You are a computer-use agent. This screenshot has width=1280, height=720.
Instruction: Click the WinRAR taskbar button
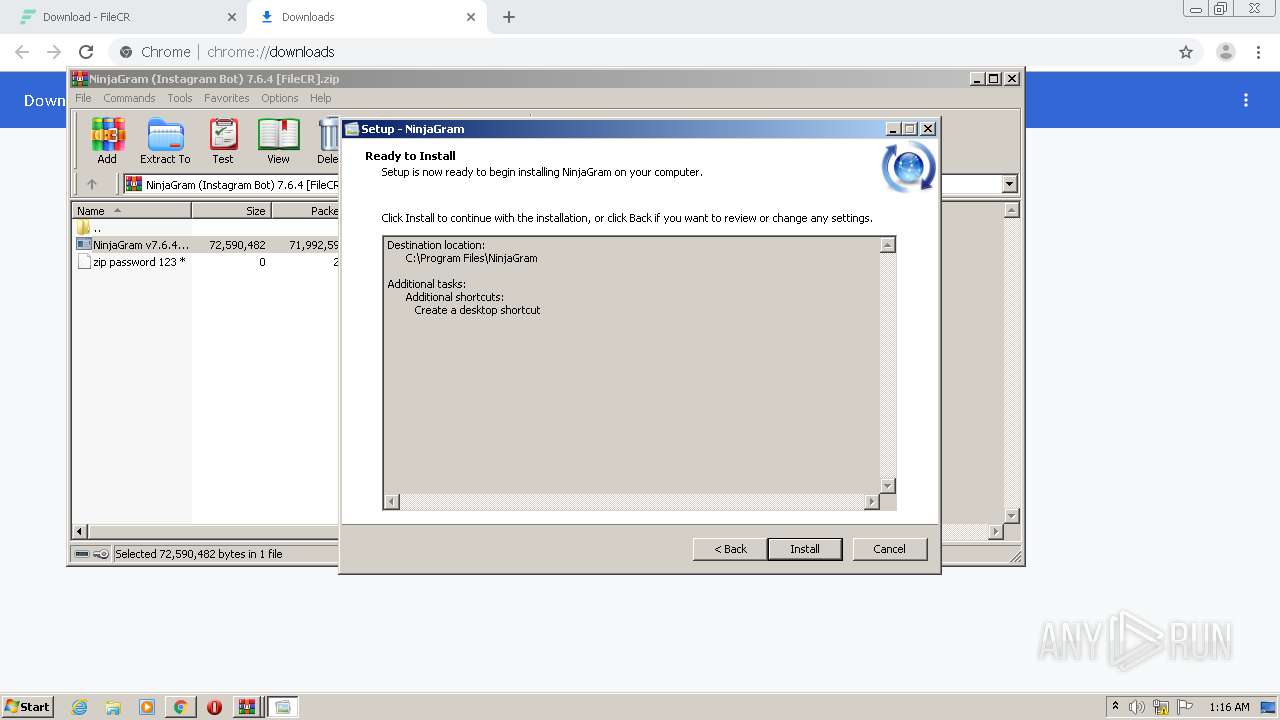(247, 707)
